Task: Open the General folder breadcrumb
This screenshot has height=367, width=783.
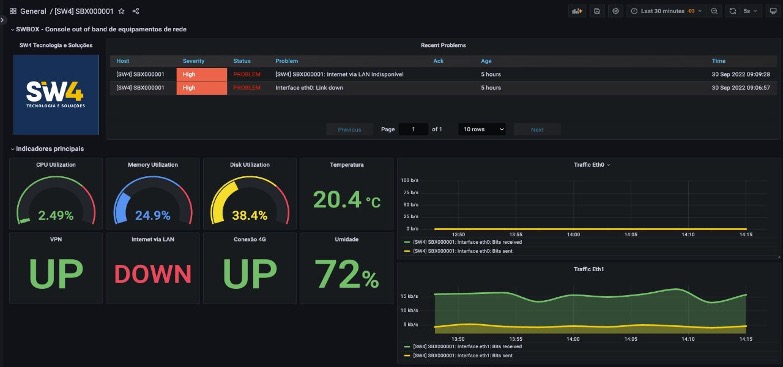Action: (33, 11)
